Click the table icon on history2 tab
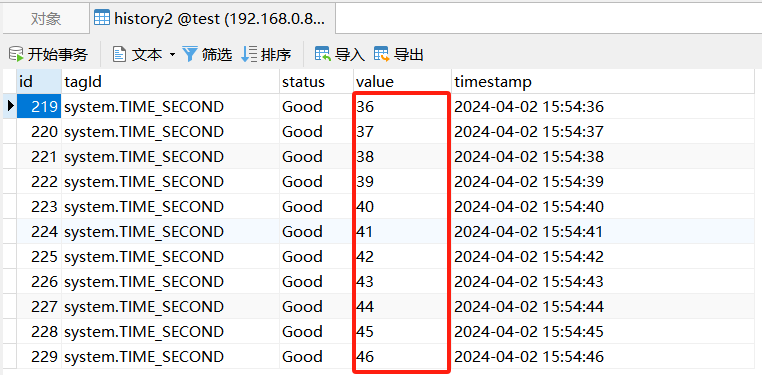Viewport: 762px width, 375px height. pos(102,18)
